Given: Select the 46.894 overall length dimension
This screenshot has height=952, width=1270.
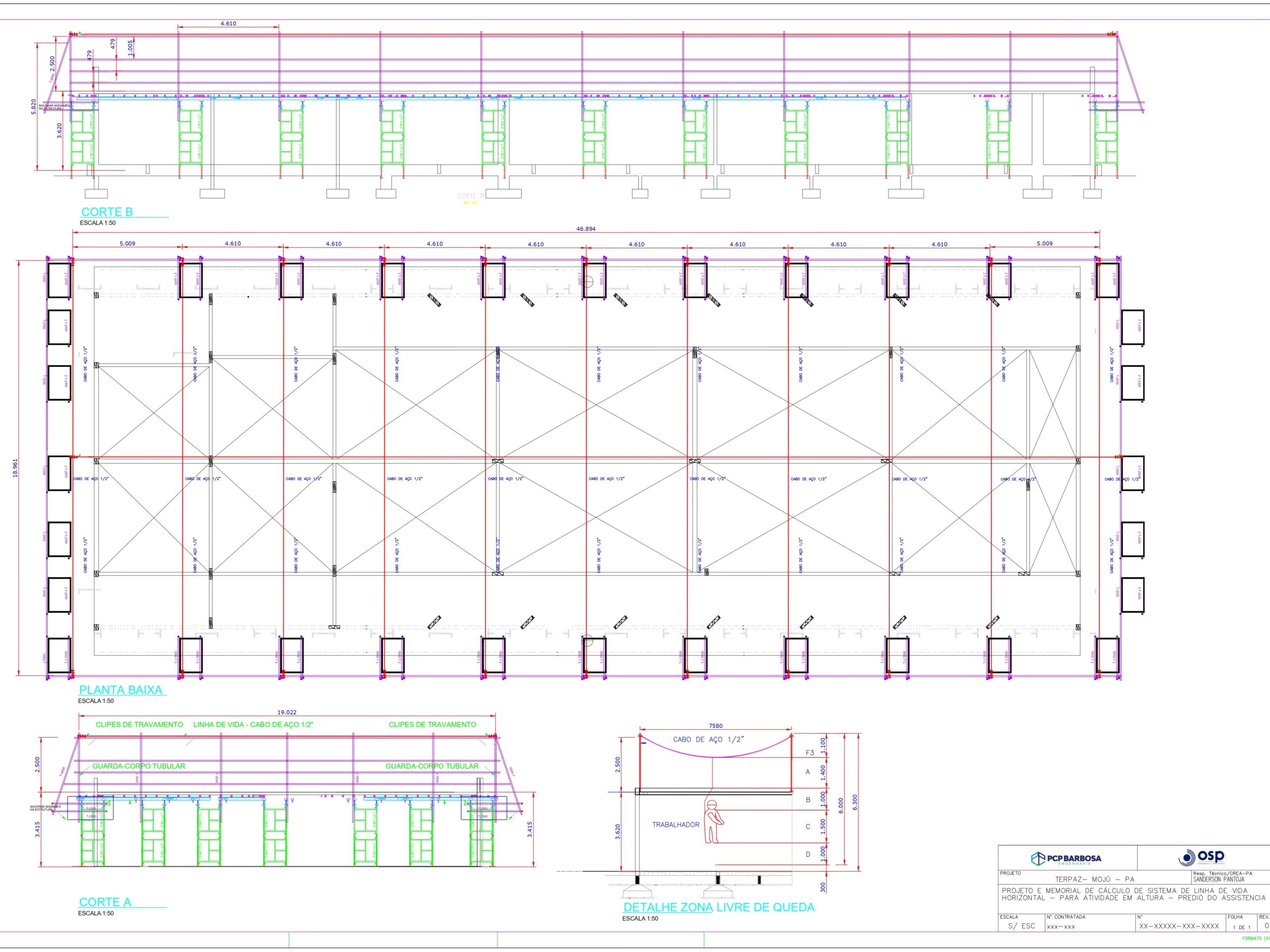Looking at the screenshot, I should click(x=585, y=229).
